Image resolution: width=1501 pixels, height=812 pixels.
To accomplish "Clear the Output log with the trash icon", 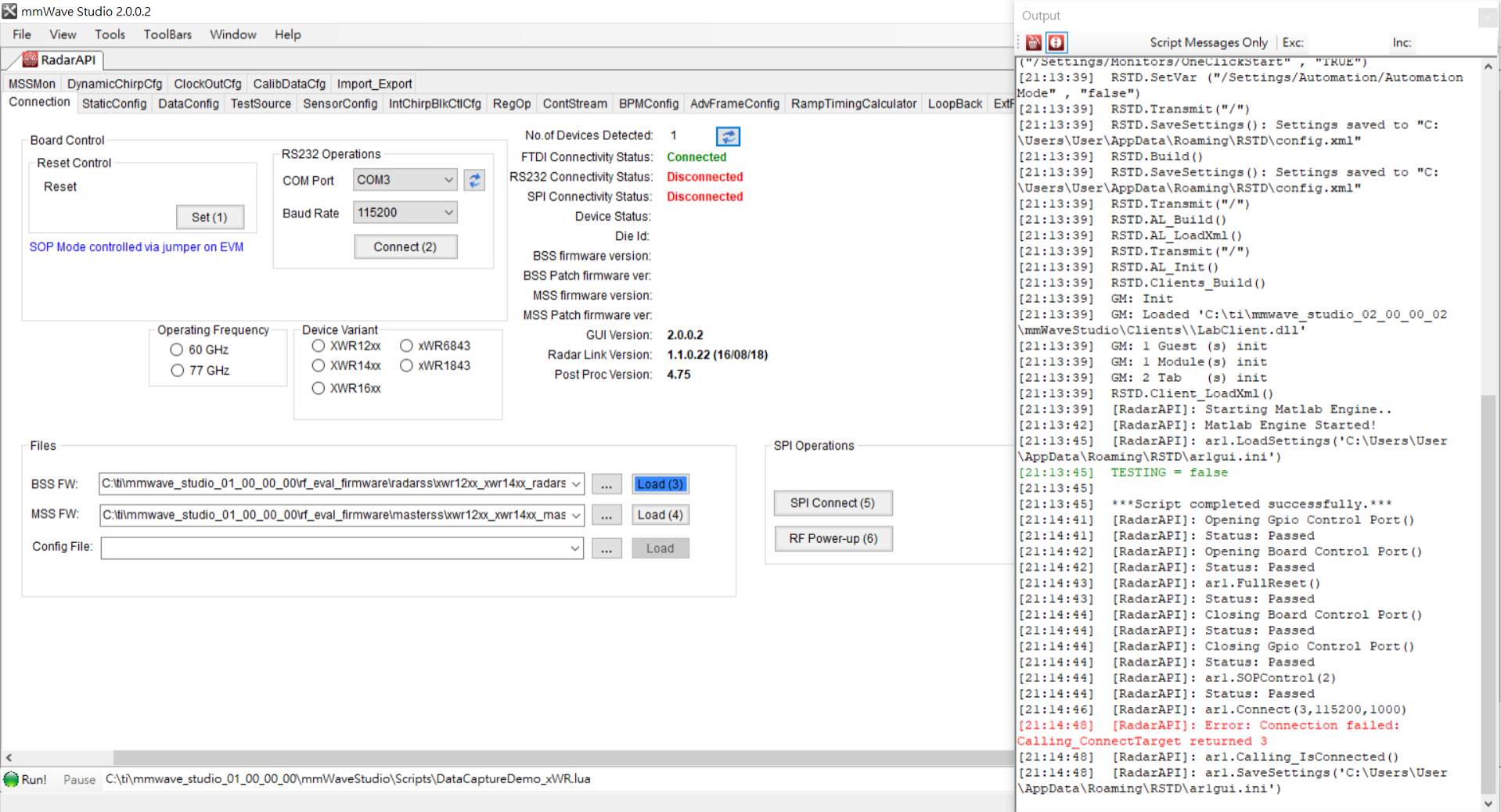I will coord(1034,42).
